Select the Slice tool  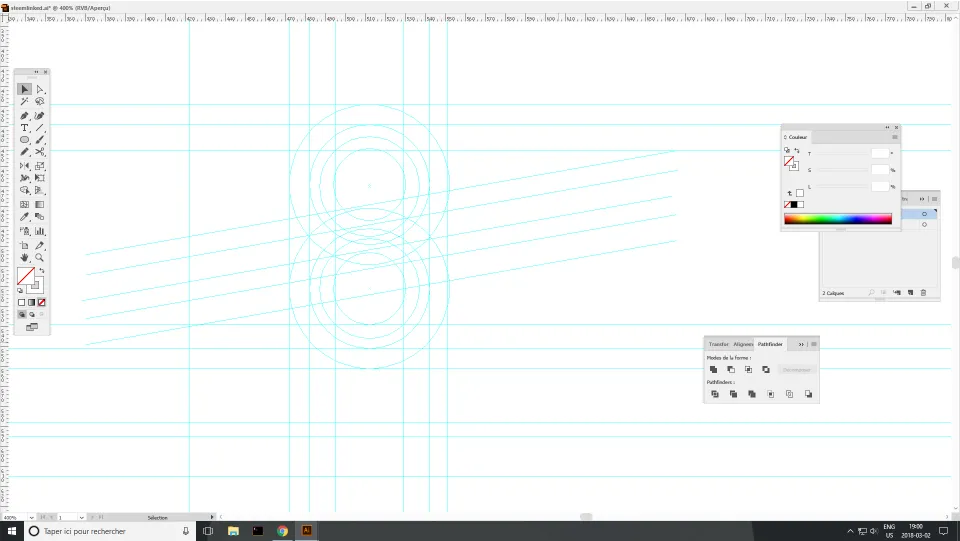40,245
